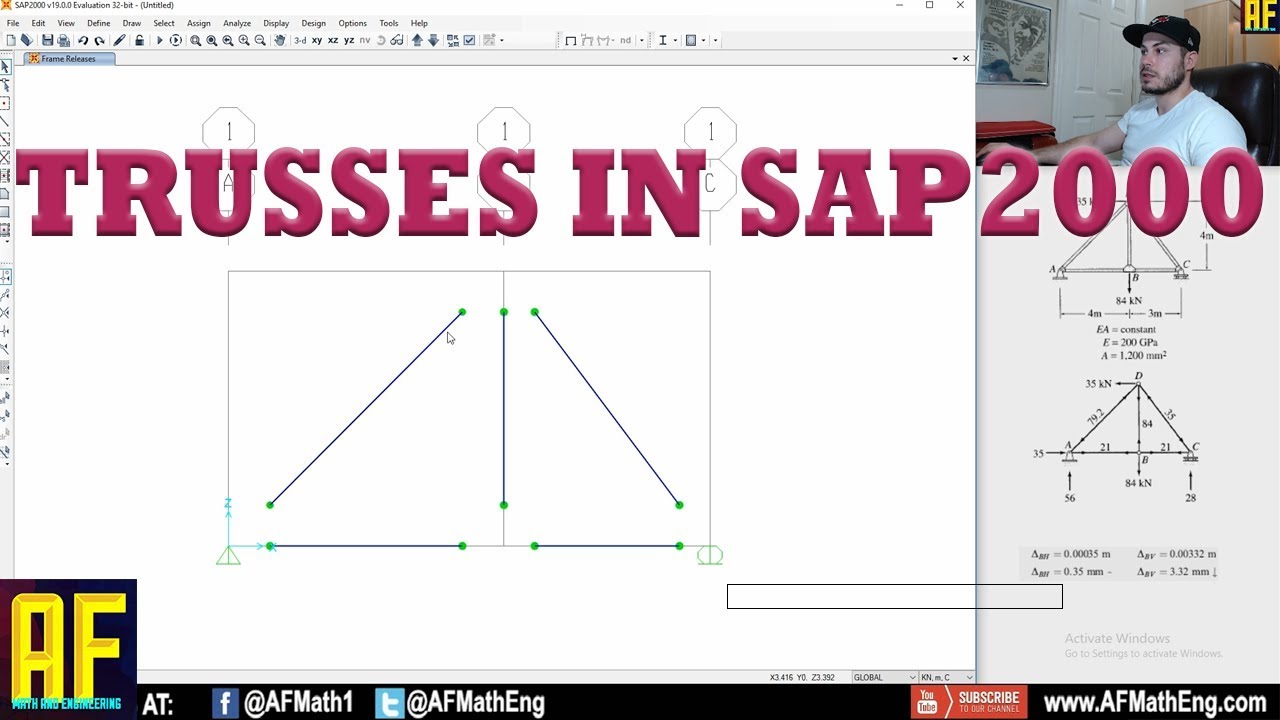The height and width of the screenshot is (720, 1280).
Task: Select the left diagonal truss member
Action: point(366,408)
